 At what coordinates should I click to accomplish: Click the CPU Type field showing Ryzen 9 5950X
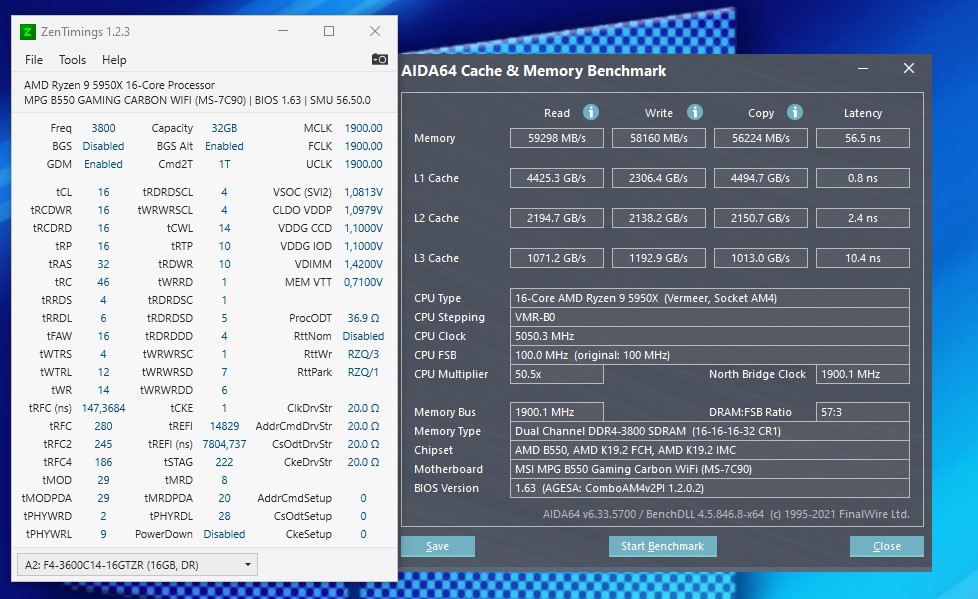tap(710, 298)
